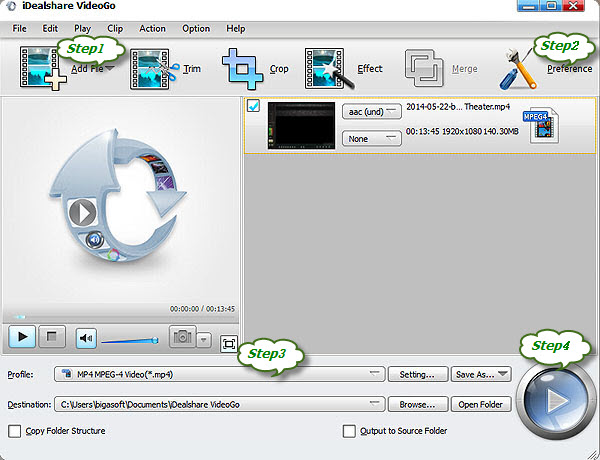Click the speaker icon on preview logo
This screenshot has height=460, width=600.
point(95,240)
